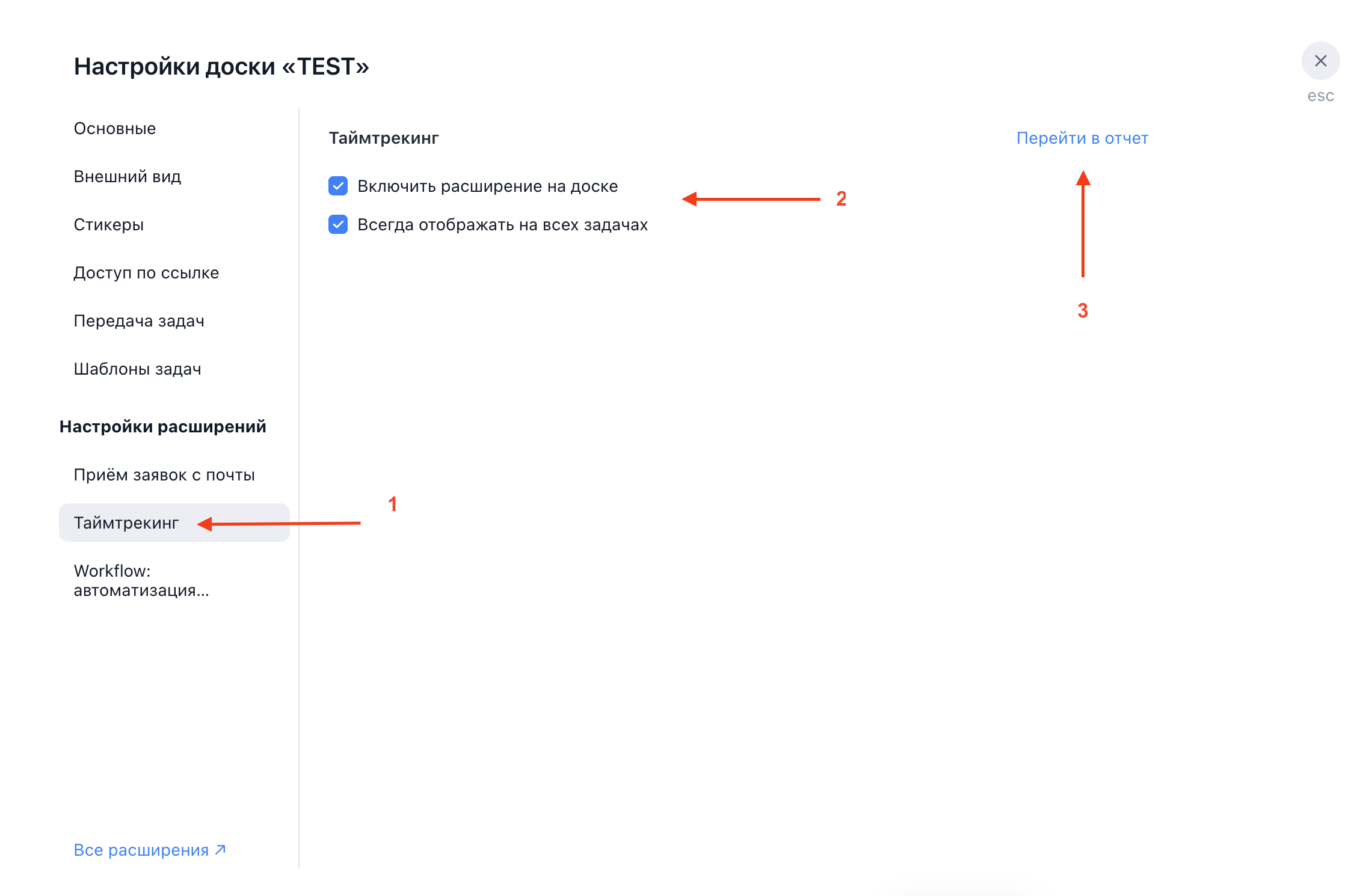
Task: Click the Включить расширение на доске label
Action: click(x=487, y=186)
